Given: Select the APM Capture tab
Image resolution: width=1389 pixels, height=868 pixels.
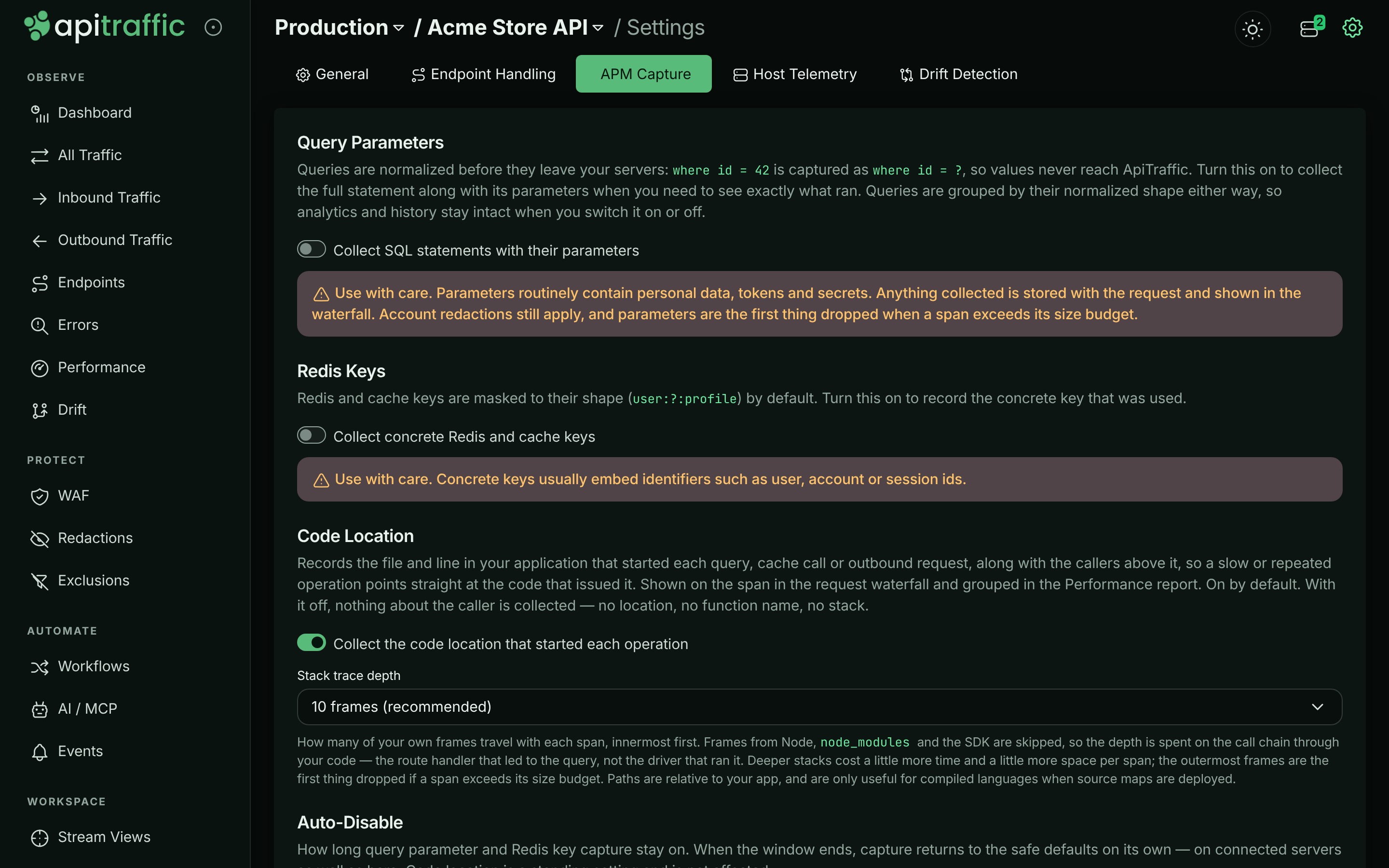Looking at the screenshot, I should [x=643, y=74].
